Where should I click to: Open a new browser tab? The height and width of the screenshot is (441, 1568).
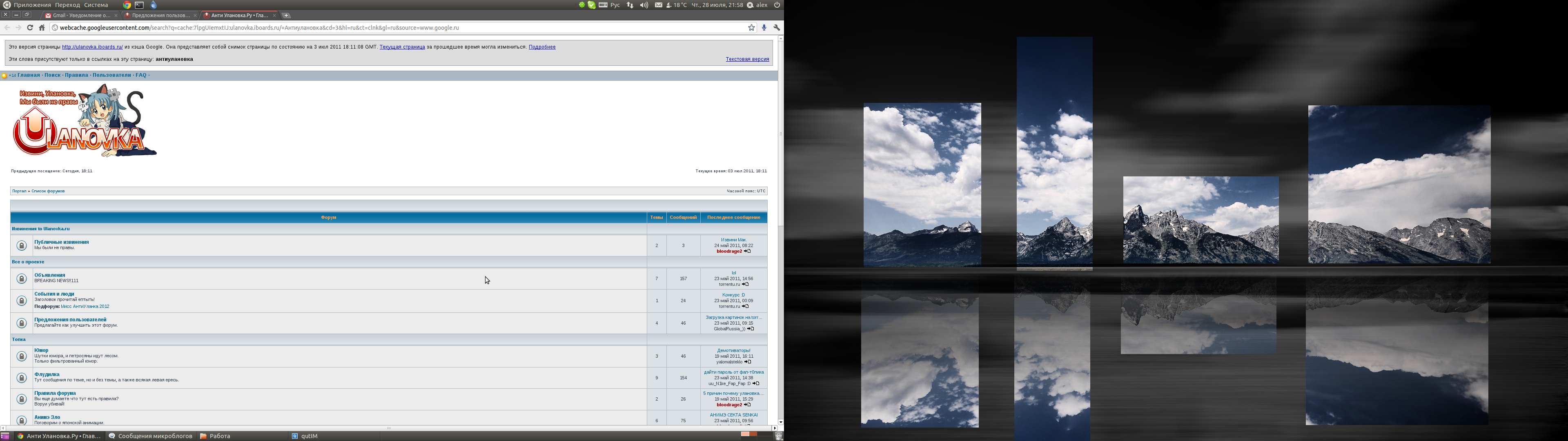tap(286, 15)
